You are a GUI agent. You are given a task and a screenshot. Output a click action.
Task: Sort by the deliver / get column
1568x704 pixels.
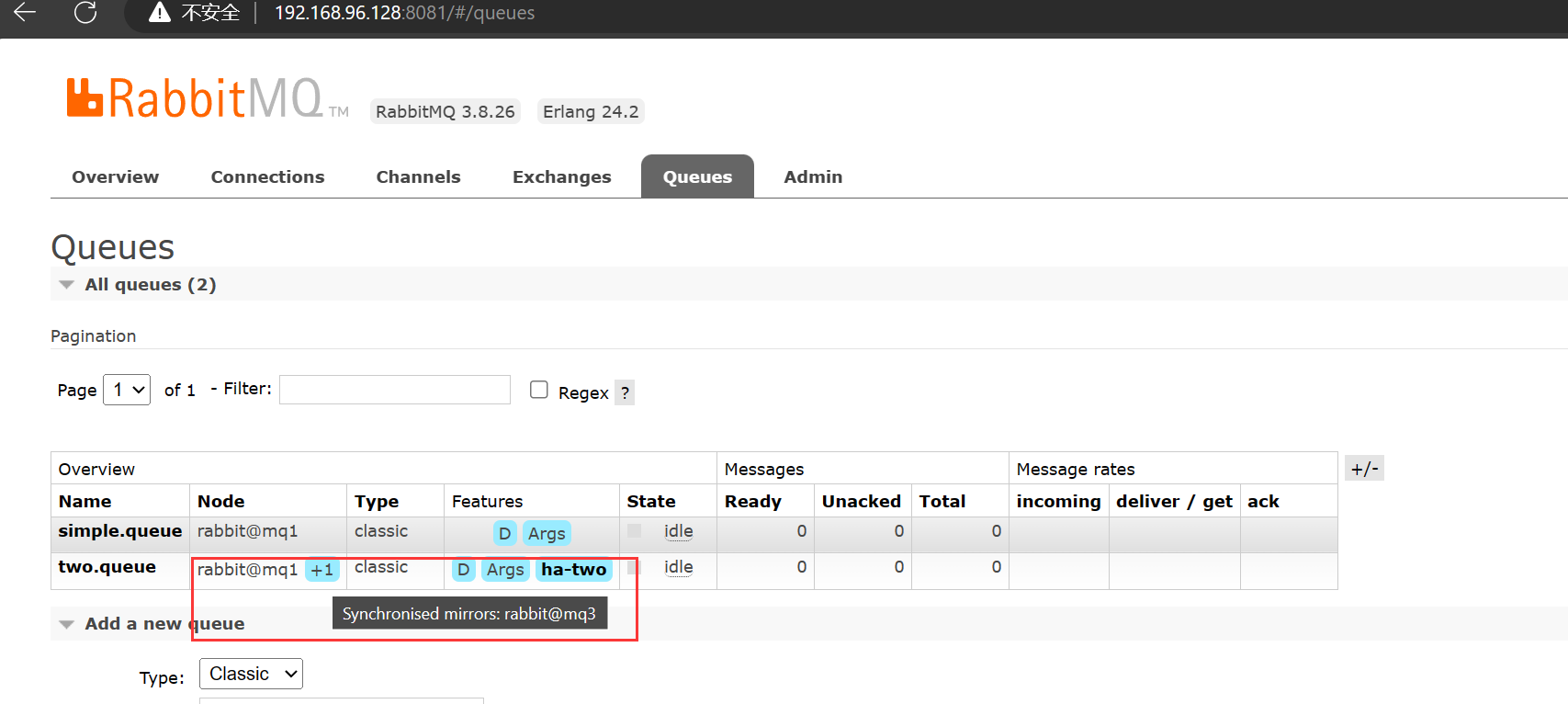1174,501
